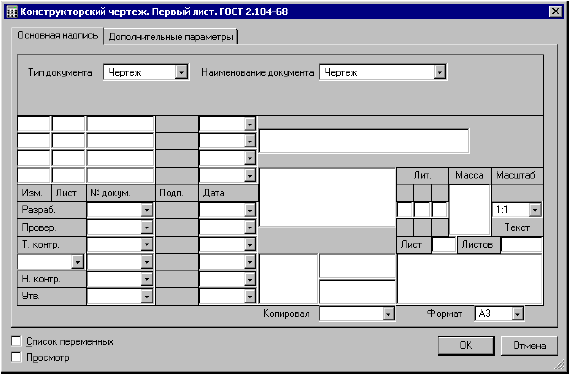
Task: Click the Листов count input field
Action: [522, 245]
